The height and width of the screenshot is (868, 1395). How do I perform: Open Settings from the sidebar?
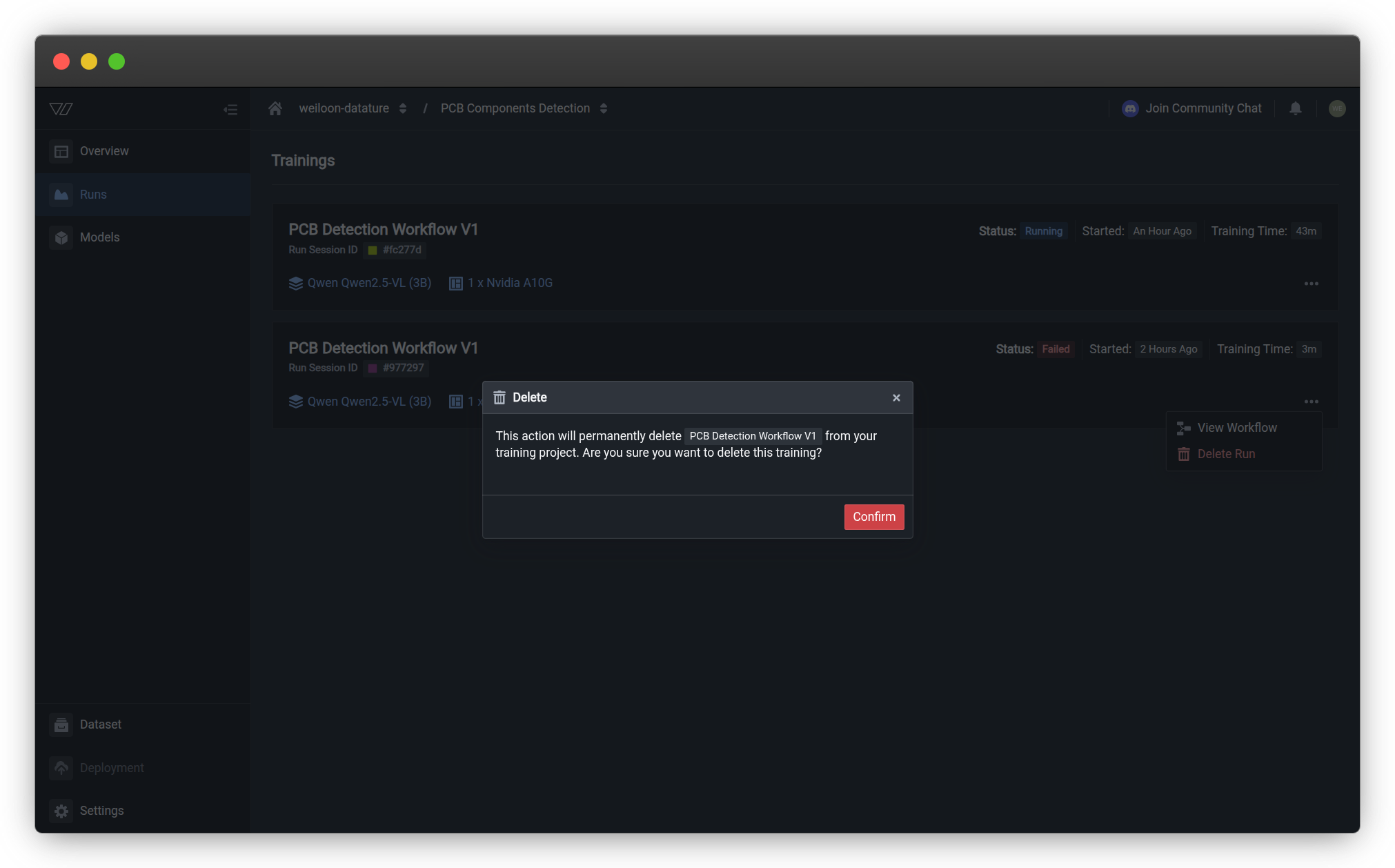tap(101, 811)
